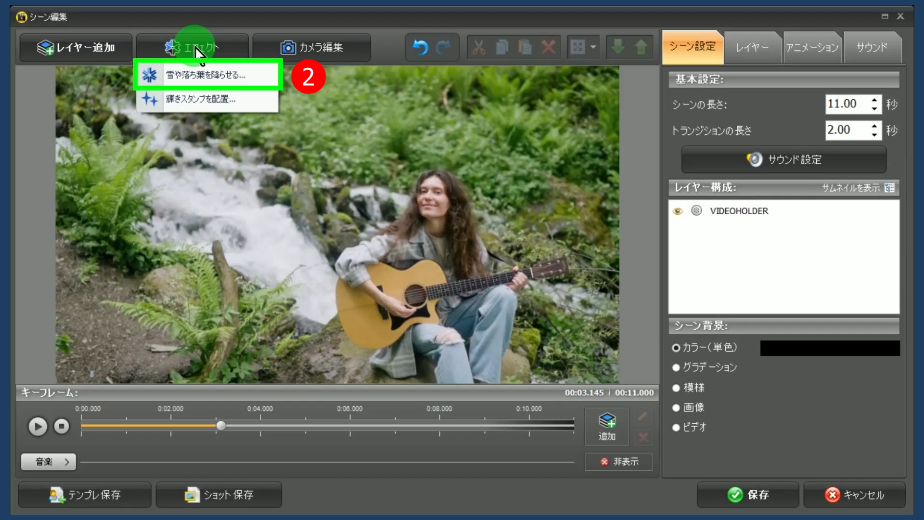Open the サウンド設定 button
This screenshot has width=924, height=520.
click(784, 159)
